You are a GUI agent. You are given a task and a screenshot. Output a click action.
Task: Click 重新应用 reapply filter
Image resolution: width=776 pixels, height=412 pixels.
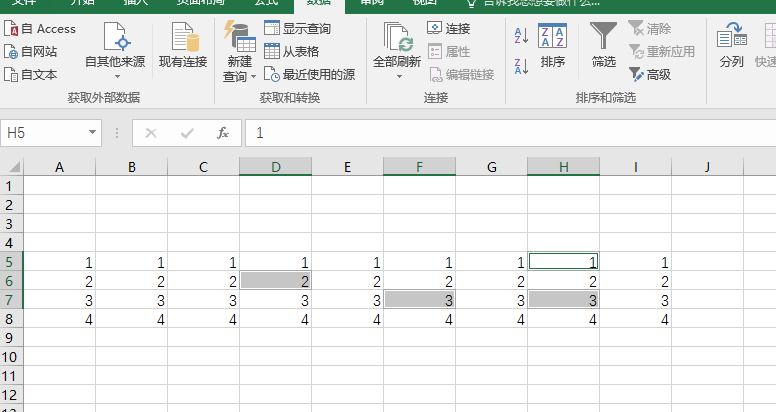[662, 52]
